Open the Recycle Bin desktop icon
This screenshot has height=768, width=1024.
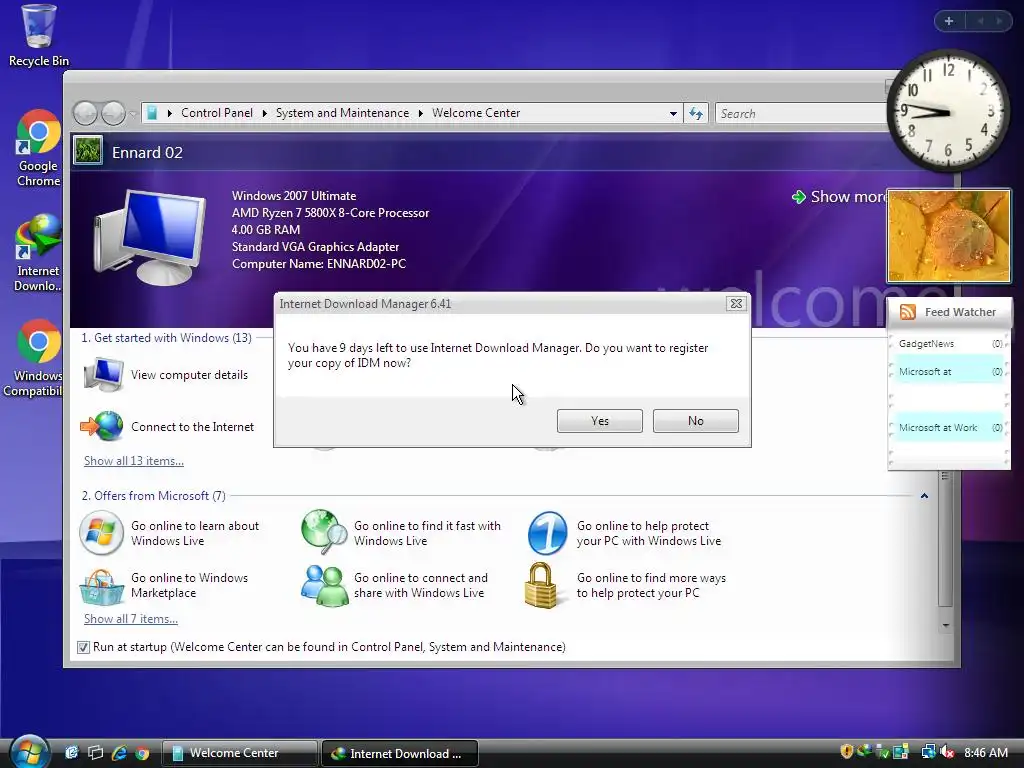click(x=39, y=37)
